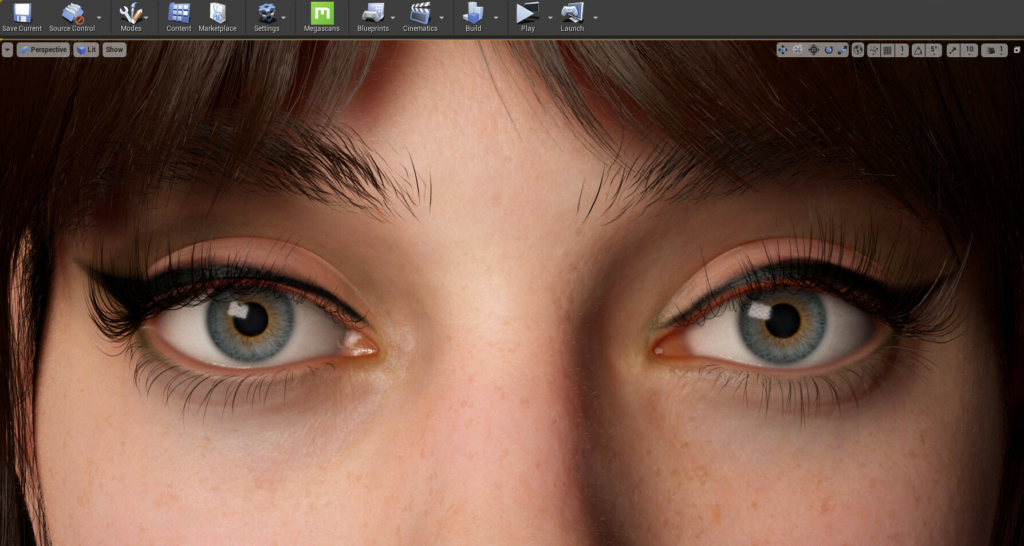The width and height of the screenshot is (1024, 546).
Task: Open the Settings dropdown arrow
Action: pyautogui.click(x=284, y=17)
